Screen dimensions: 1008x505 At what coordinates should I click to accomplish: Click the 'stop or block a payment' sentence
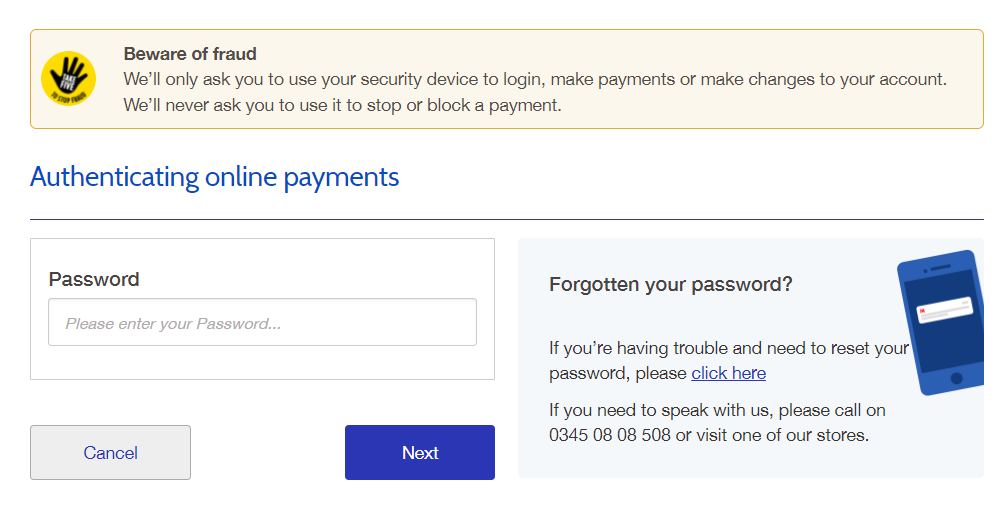[342, 105]
